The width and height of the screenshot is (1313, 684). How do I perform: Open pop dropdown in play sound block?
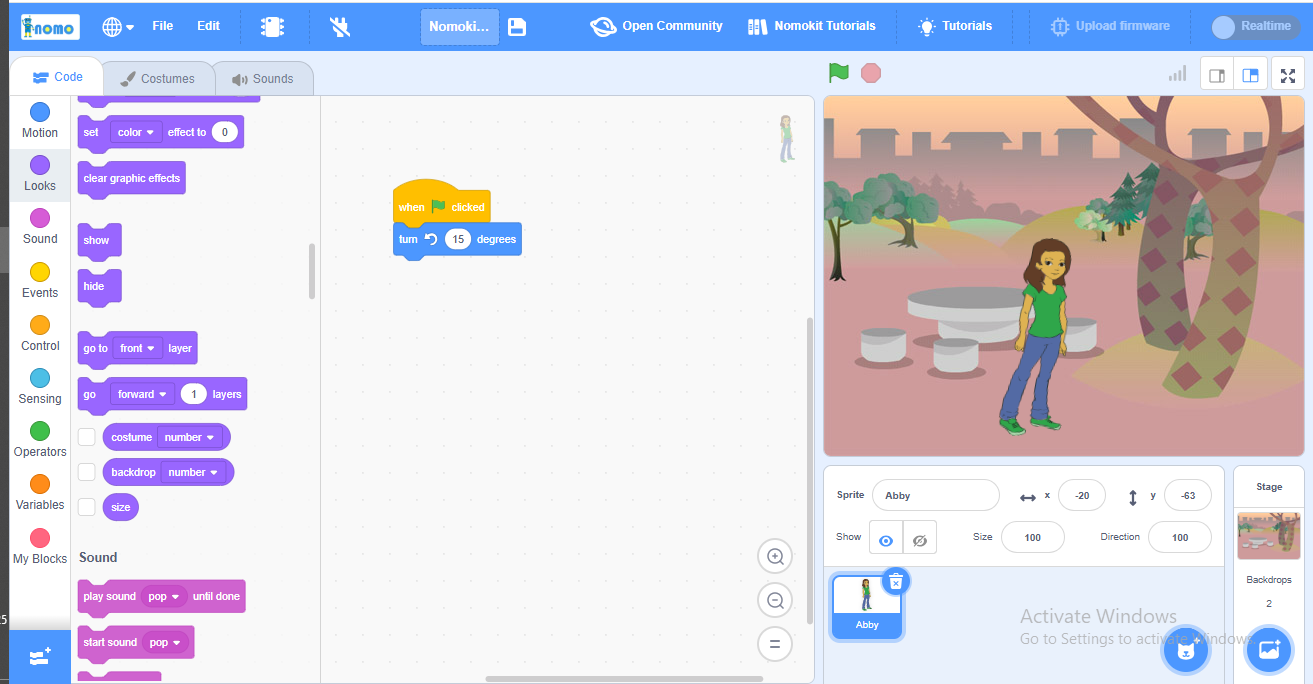click(x=165, y=596)
